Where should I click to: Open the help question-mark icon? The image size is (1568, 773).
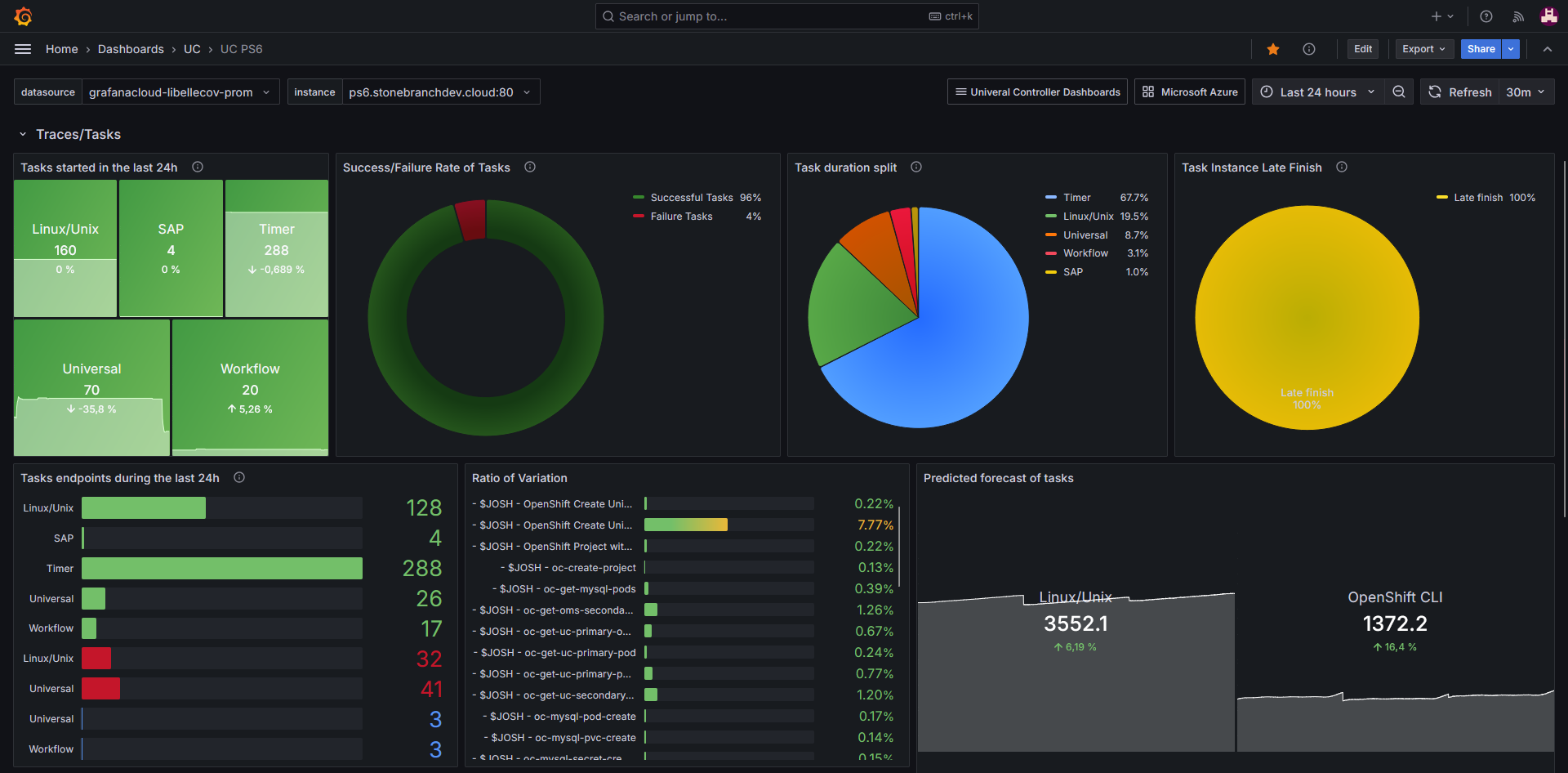tap(1486, 16)
